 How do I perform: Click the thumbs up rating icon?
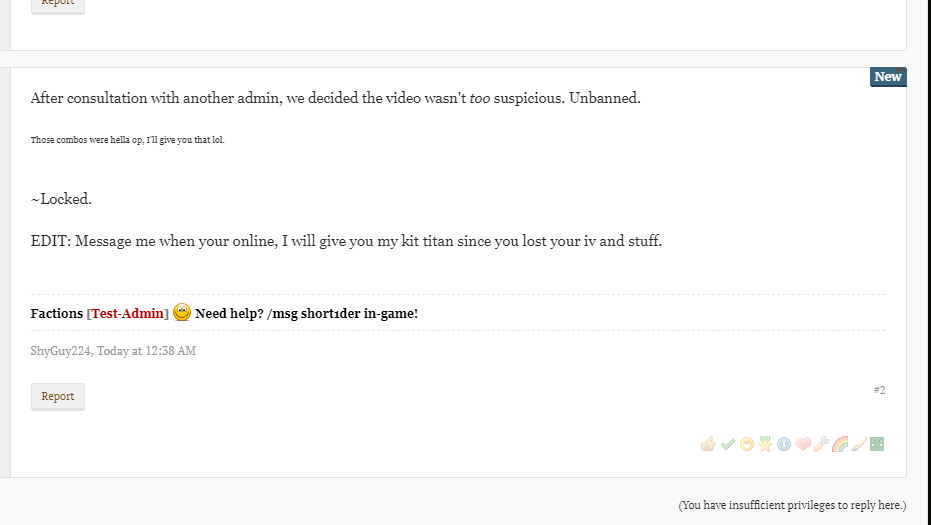(708, 444)
